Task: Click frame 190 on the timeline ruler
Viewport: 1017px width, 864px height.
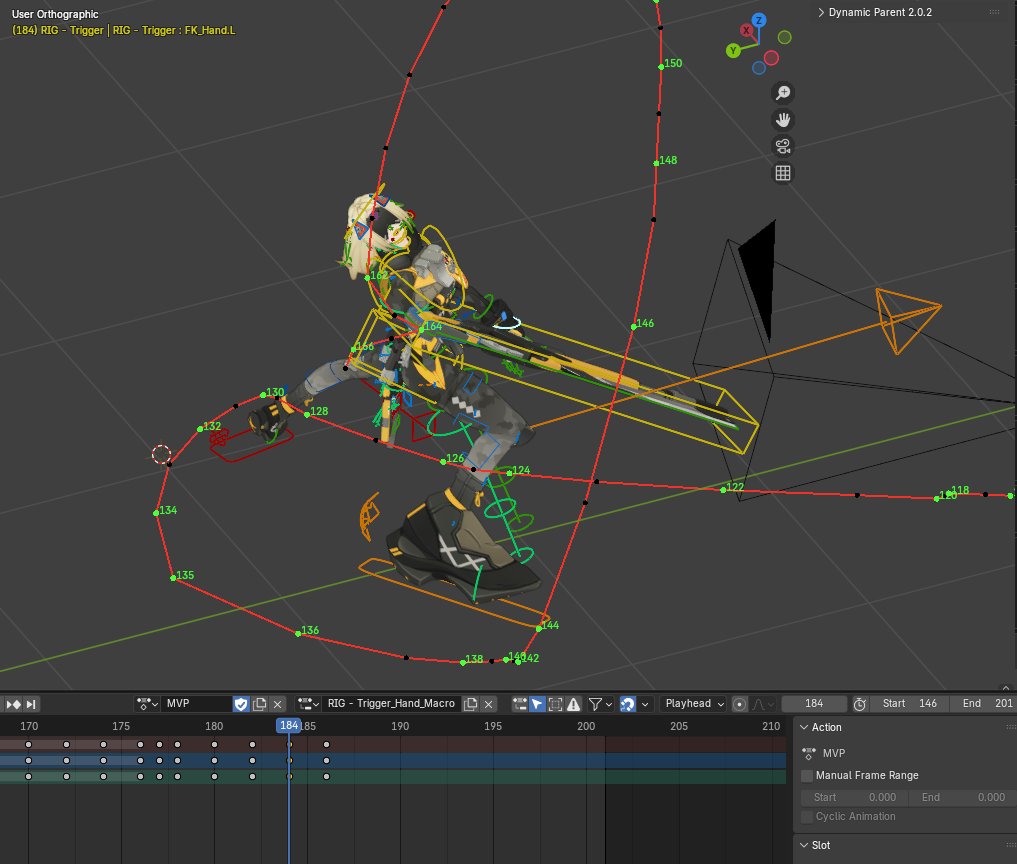Action: [400, 726]
